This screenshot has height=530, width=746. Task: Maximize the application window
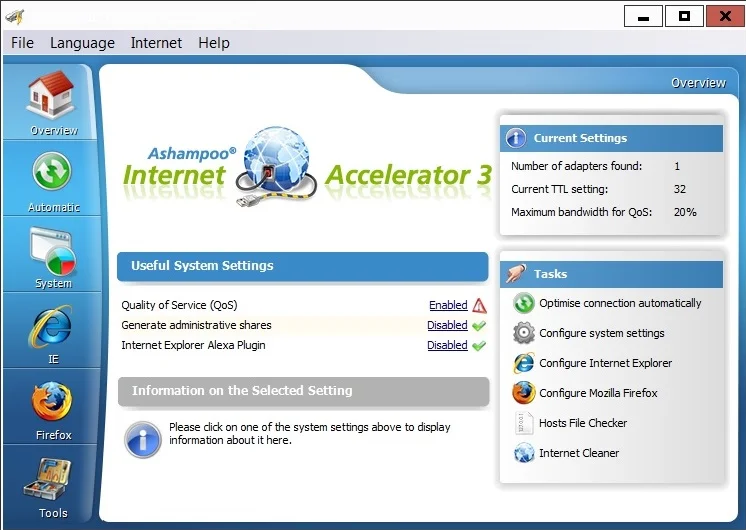click(x=684, y=17)
